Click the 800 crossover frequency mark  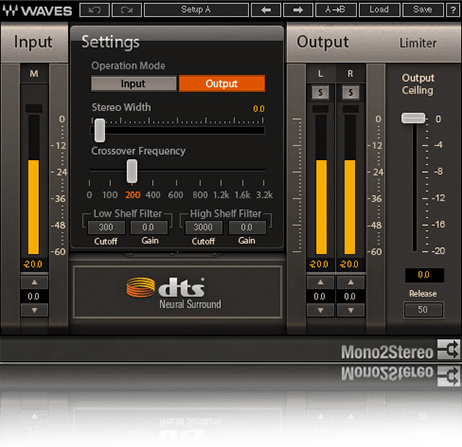pos(200,195)
